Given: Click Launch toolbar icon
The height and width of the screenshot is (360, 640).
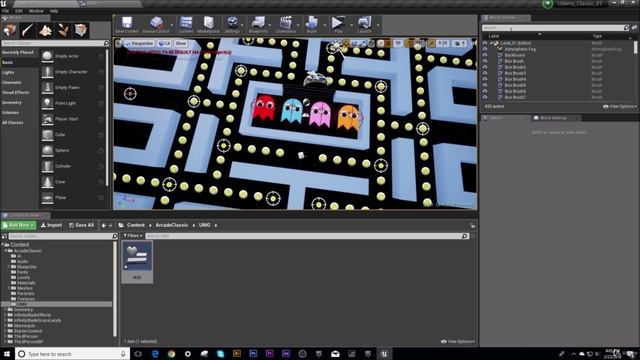Looking at the screenshot, I should click(x=364, y=24).
